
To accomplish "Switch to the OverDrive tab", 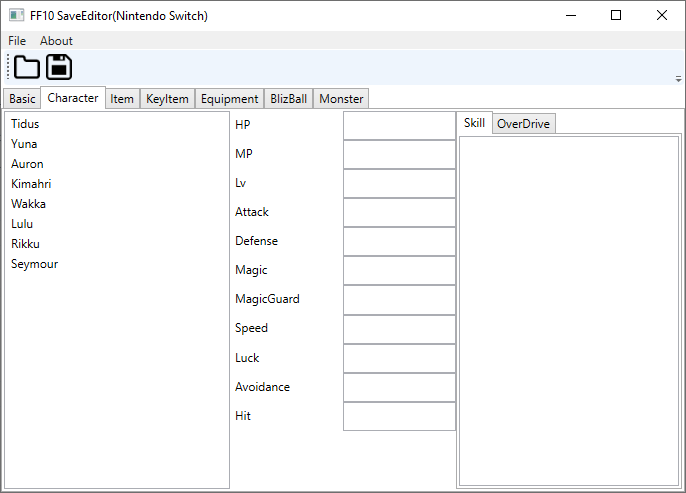I will (x=523, y=124).
